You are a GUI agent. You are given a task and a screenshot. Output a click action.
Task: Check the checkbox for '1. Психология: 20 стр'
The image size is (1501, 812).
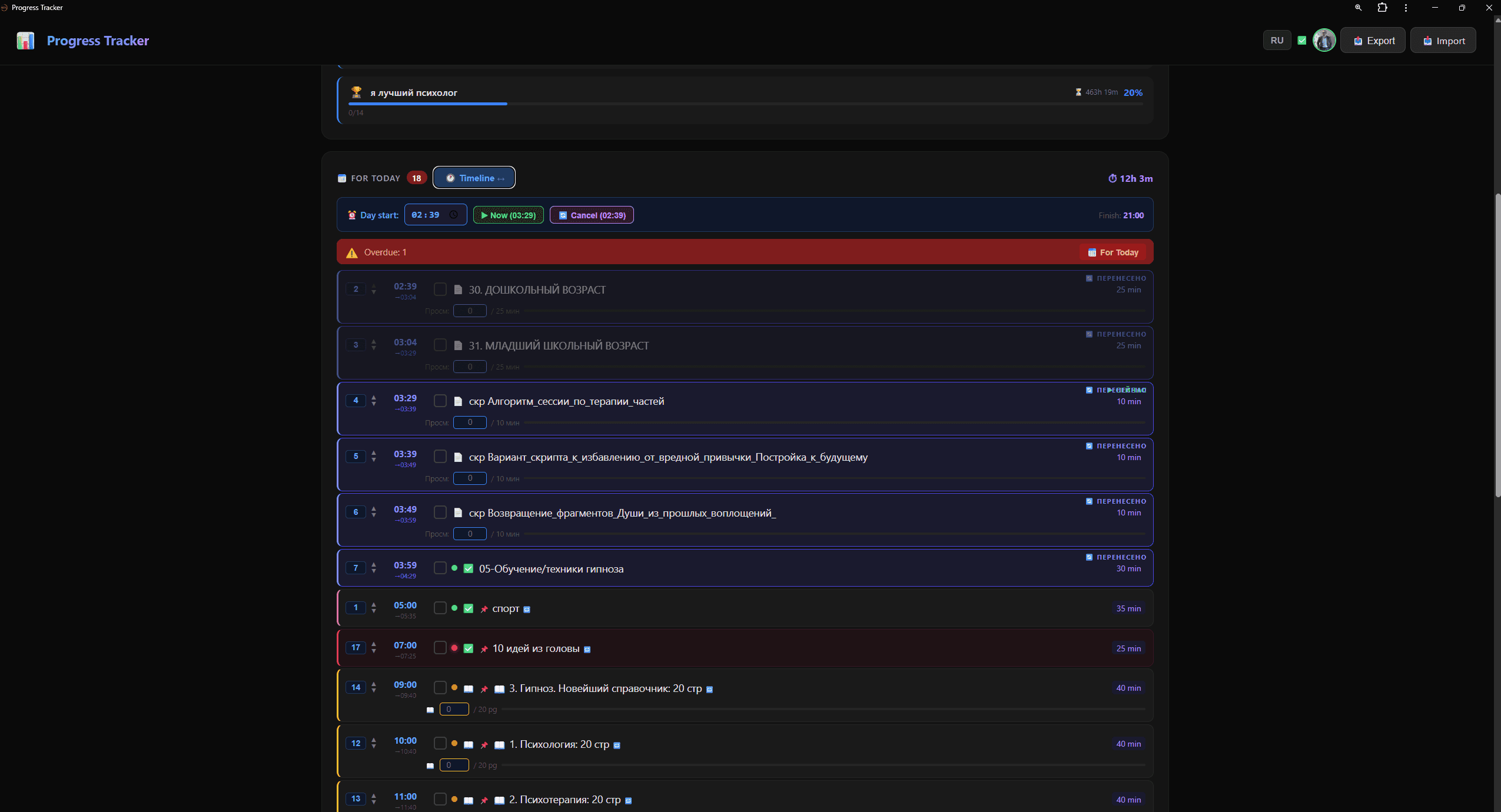[x=440, y=744]
